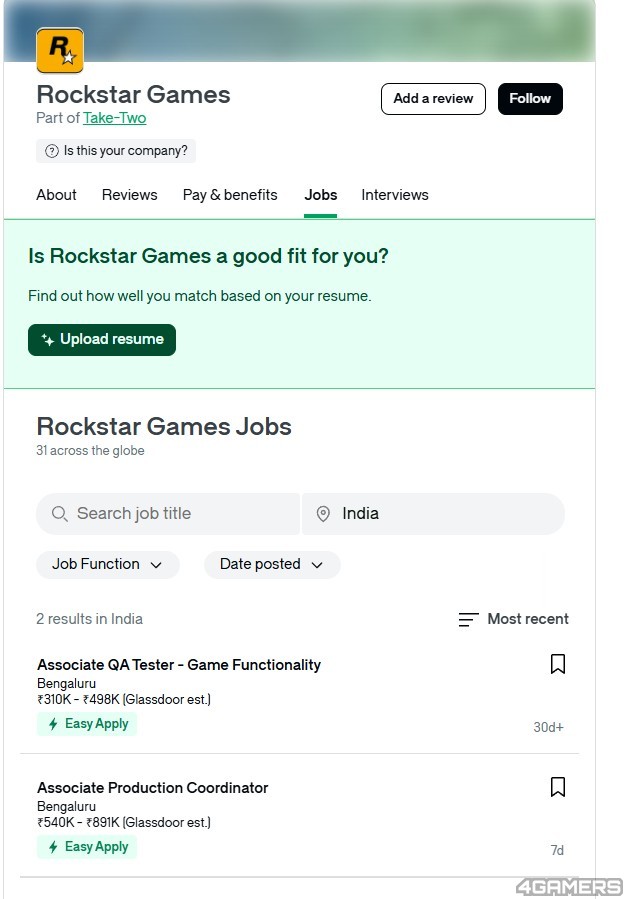The width and height of the screenshot is (628, 899).
Task: Click the location pin icon
Action: pyautogui.click(x=323, y=514)
